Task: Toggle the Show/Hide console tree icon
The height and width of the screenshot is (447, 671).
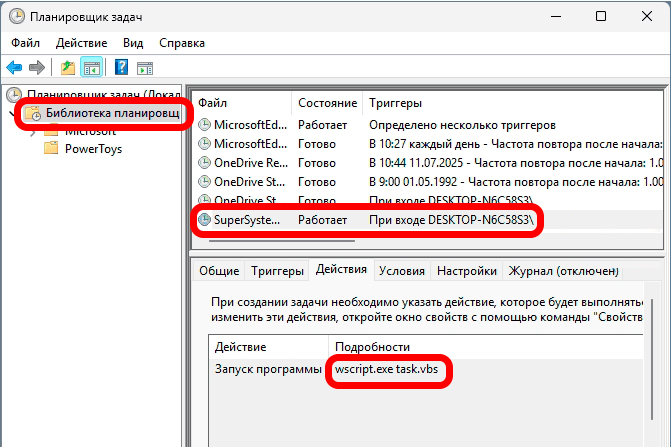Action: tap(92, 68)
